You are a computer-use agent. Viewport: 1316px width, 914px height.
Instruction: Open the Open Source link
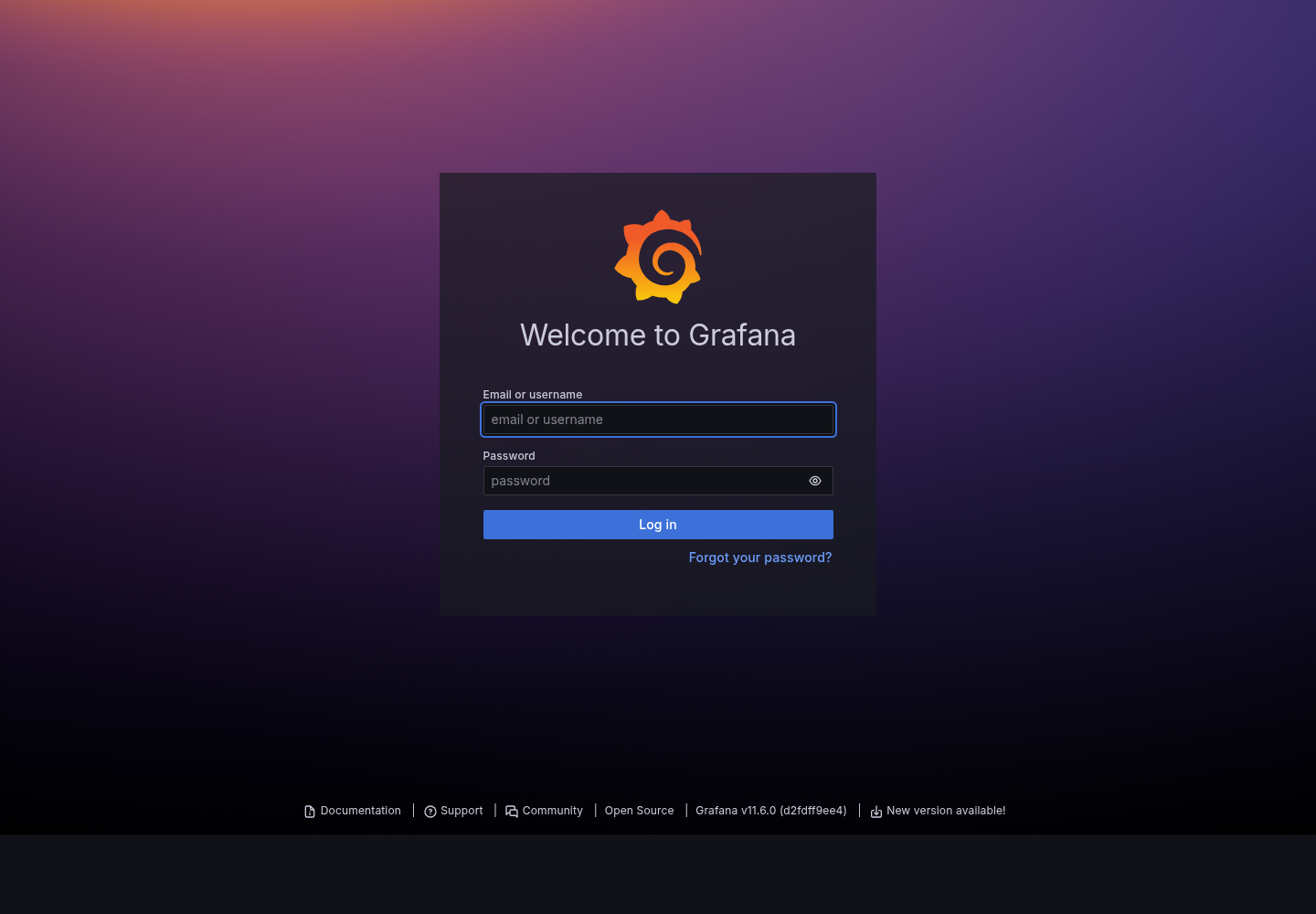click(x=639, y=811)
